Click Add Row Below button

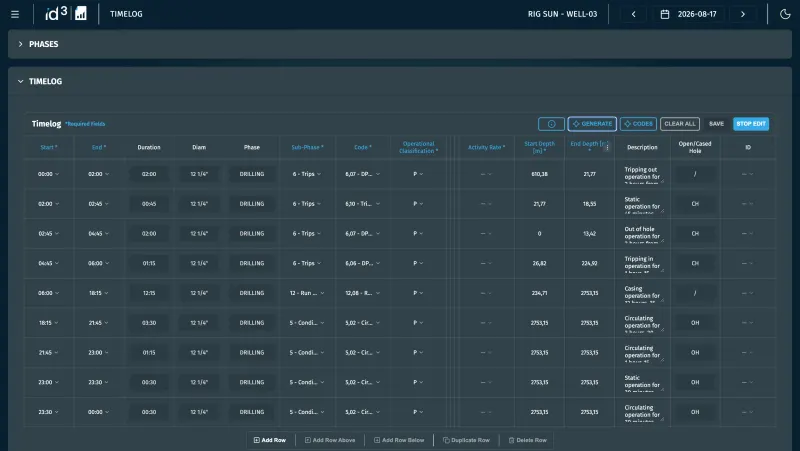coord(399,440)
